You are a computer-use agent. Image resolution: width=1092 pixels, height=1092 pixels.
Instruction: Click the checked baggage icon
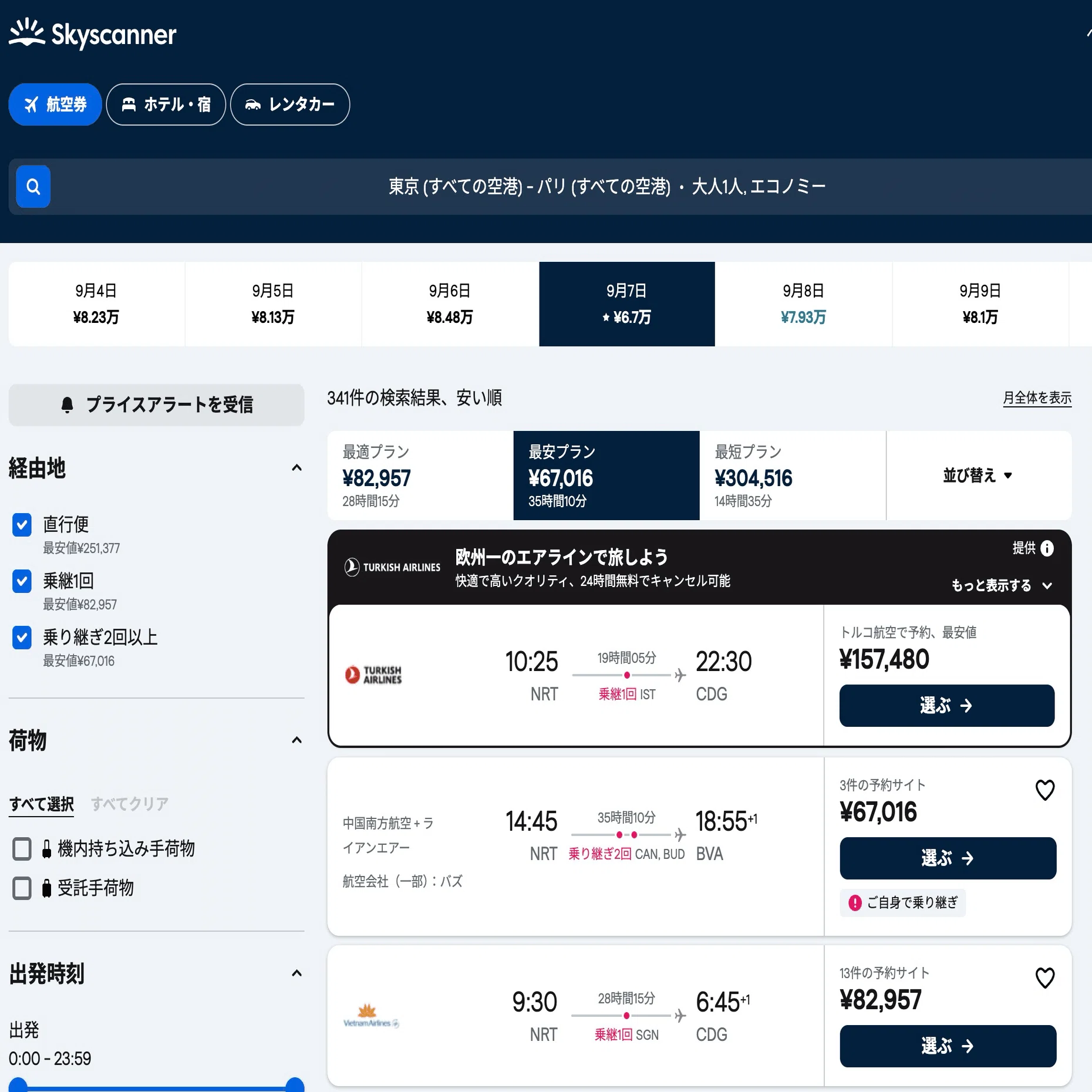[46, 888]
